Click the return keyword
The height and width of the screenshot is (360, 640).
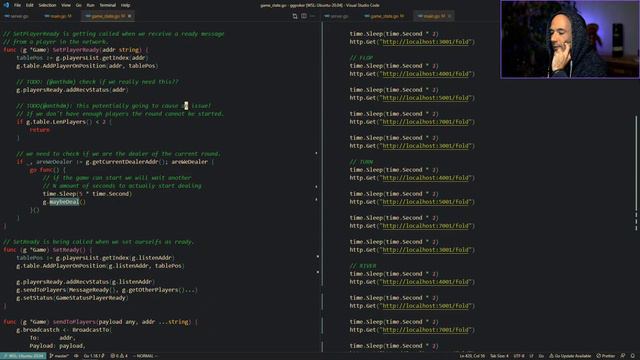(39, 130)
